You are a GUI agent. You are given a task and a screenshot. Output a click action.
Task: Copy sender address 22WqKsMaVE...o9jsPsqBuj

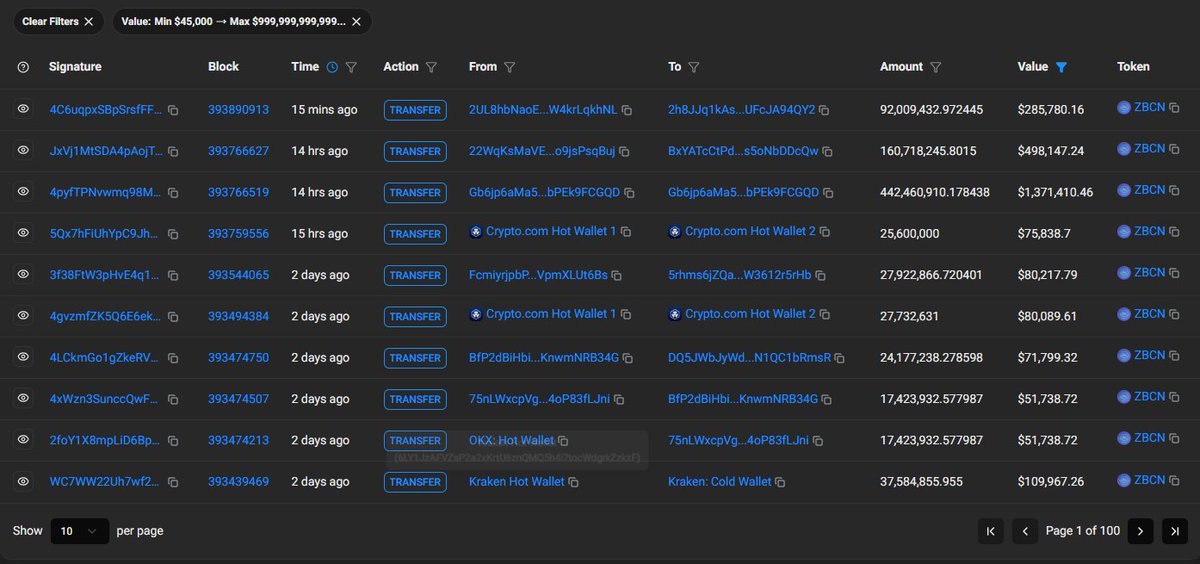point(624,151)
